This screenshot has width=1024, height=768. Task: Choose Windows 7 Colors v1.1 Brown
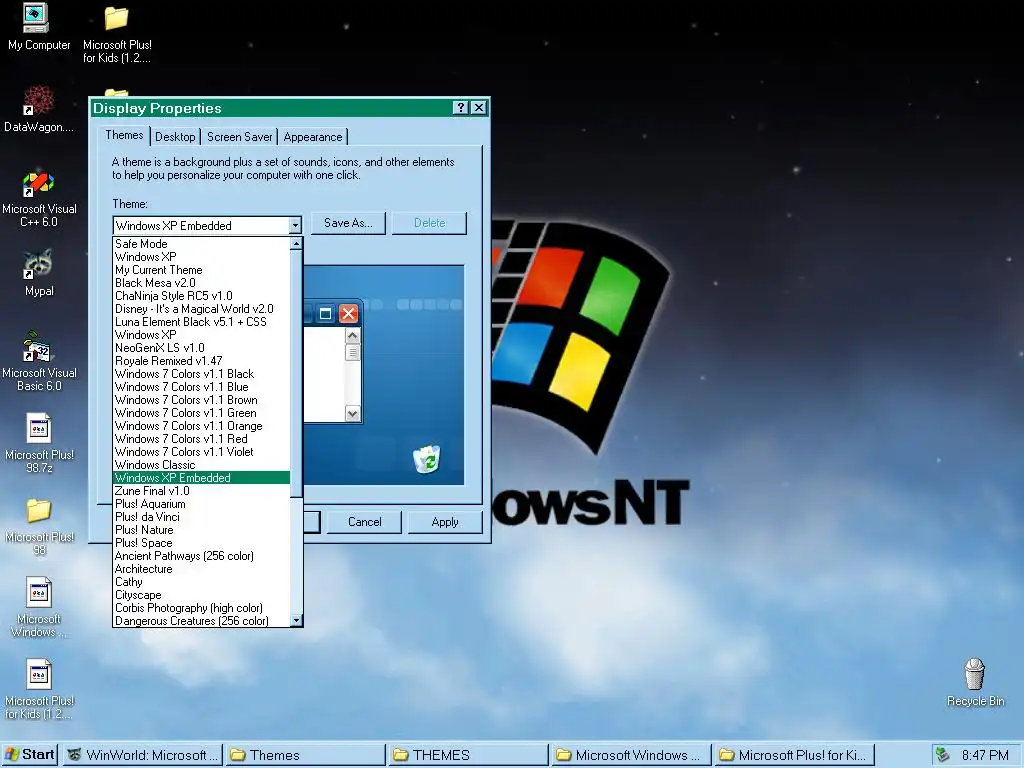coord(202,400)
